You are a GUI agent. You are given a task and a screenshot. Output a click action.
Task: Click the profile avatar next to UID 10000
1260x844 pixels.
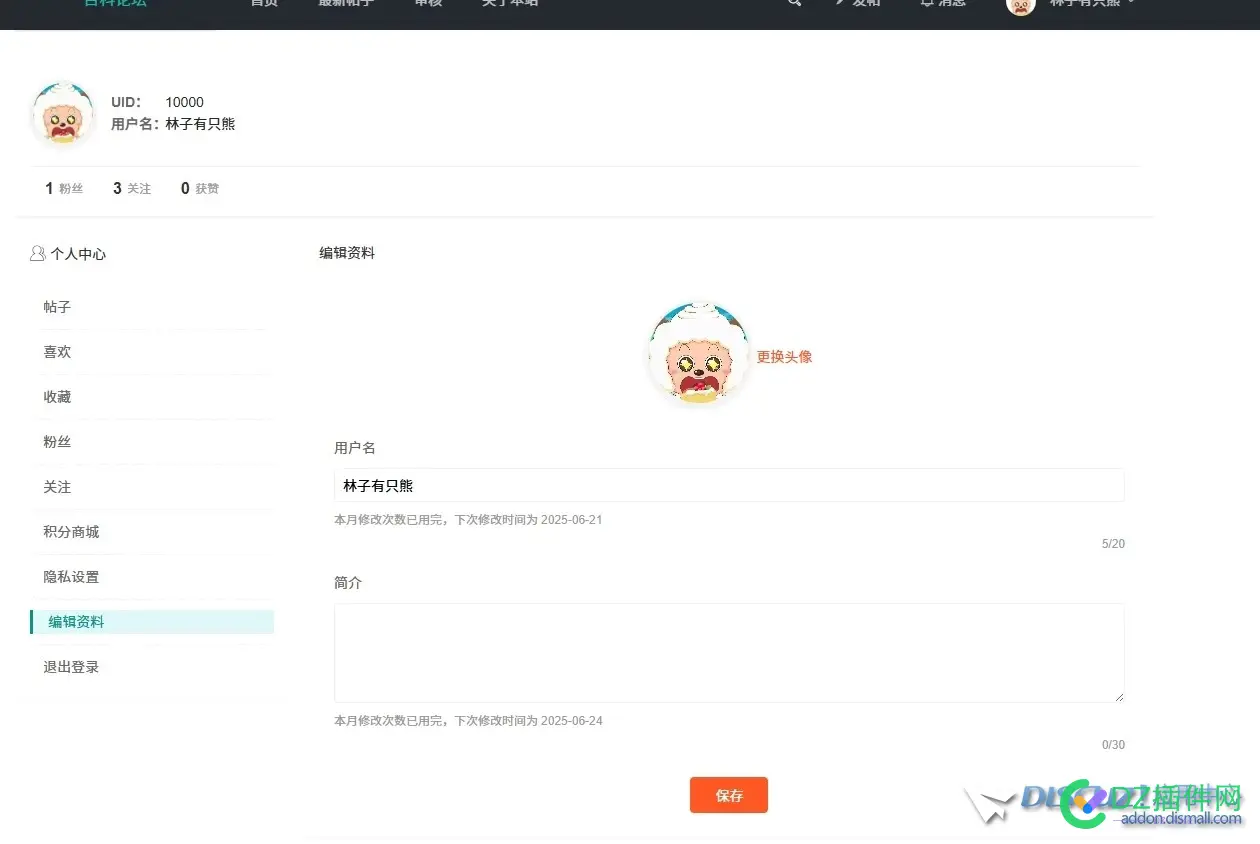tap(63, 113)
